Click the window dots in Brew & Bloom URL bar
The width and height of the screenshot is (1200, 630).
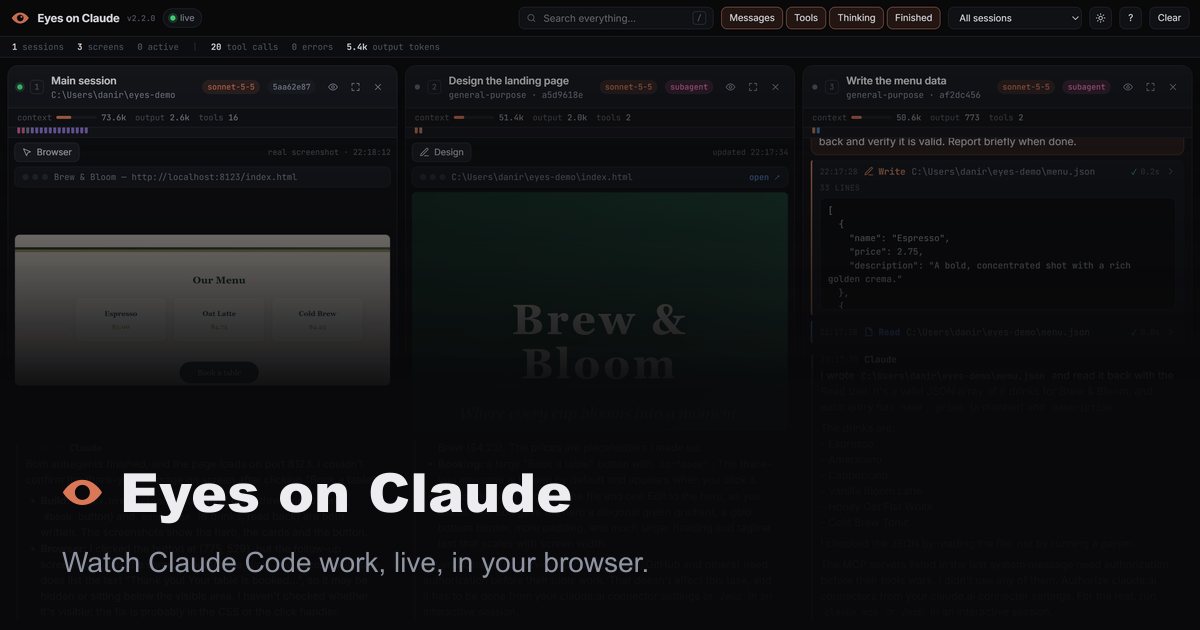pyautogui.click(x=33, y=177)
